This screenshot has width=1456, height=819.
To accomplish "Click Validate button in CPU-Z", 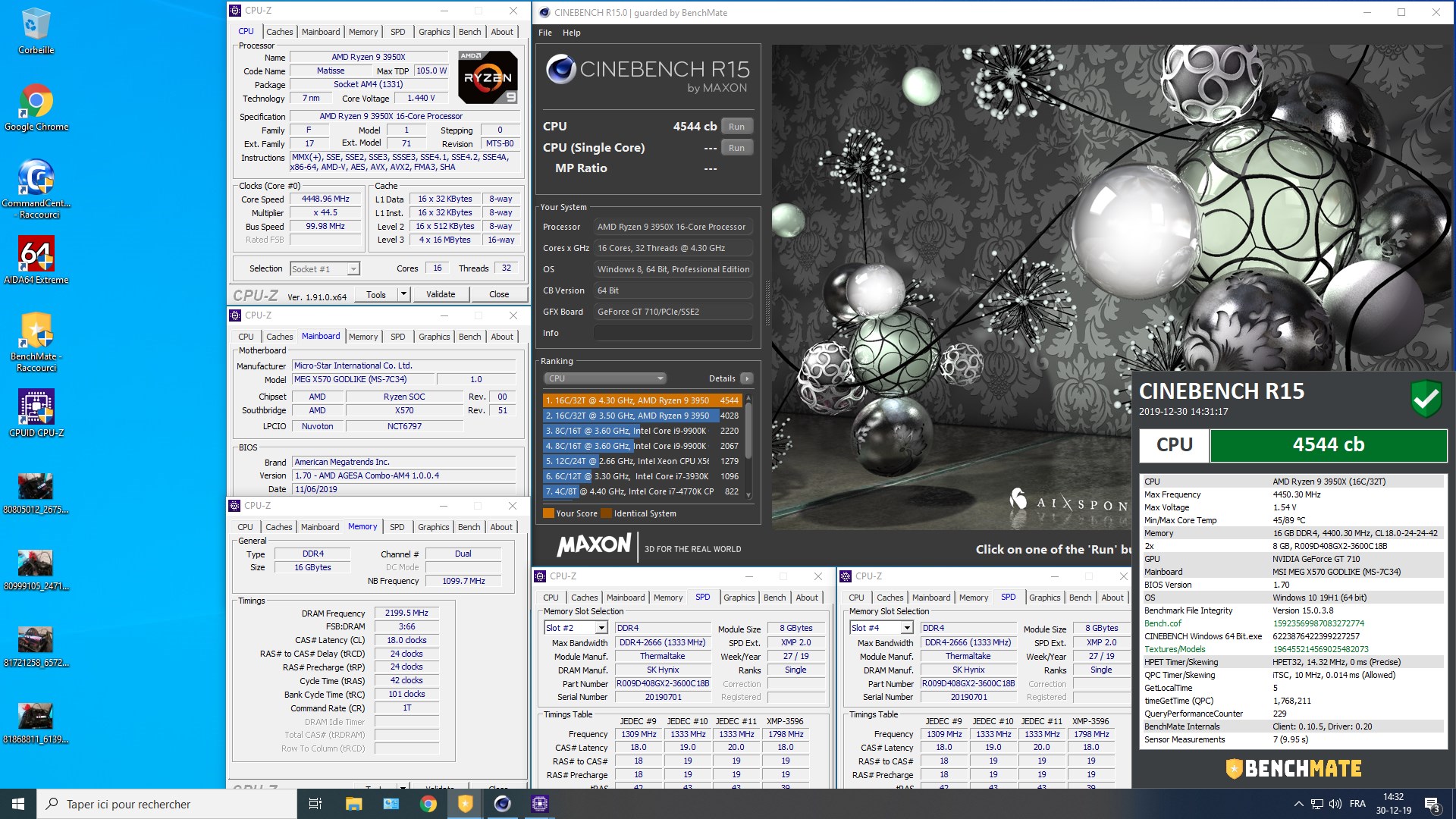I will pos(441,294).
